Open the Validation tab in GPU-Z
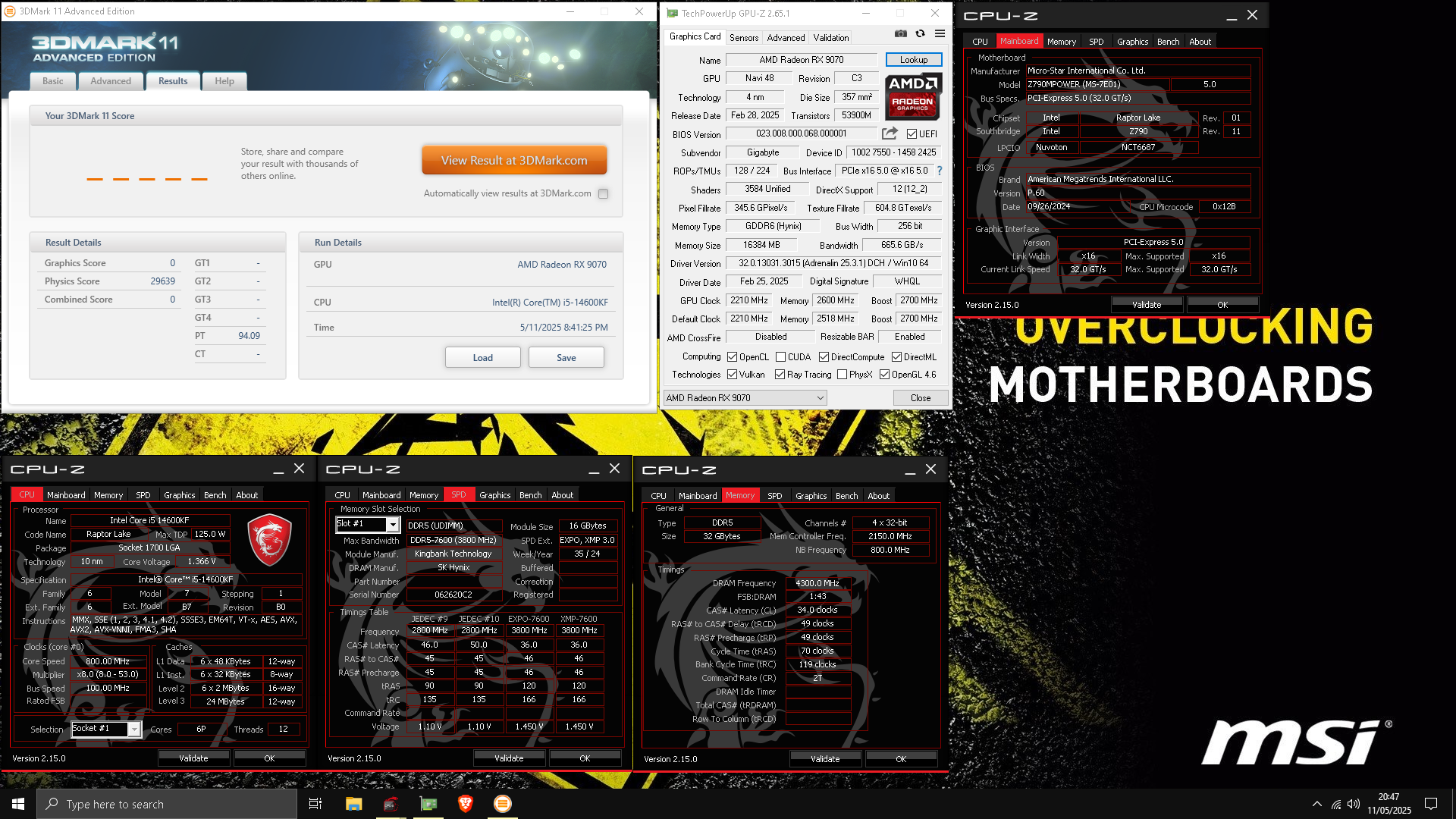Image resolution: width=1456 pixels, height=819 pixels. 831,37
